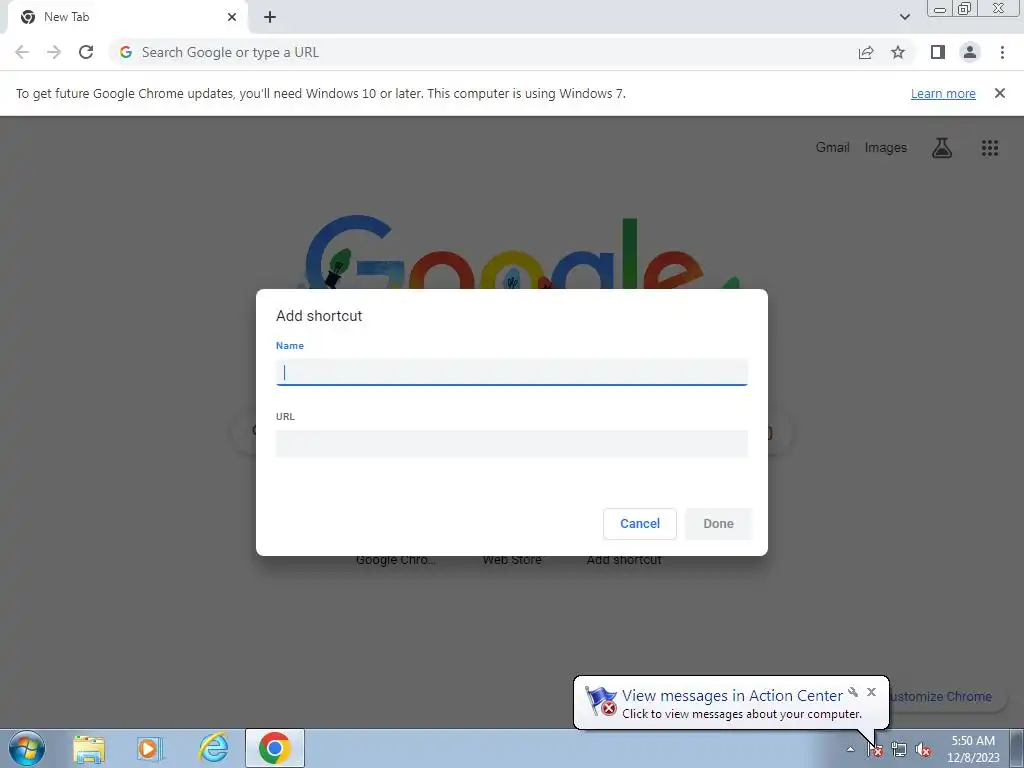1024x768 pixels.
Task: Click the muted volume tray icon
Action: click(x=923, y=750)
